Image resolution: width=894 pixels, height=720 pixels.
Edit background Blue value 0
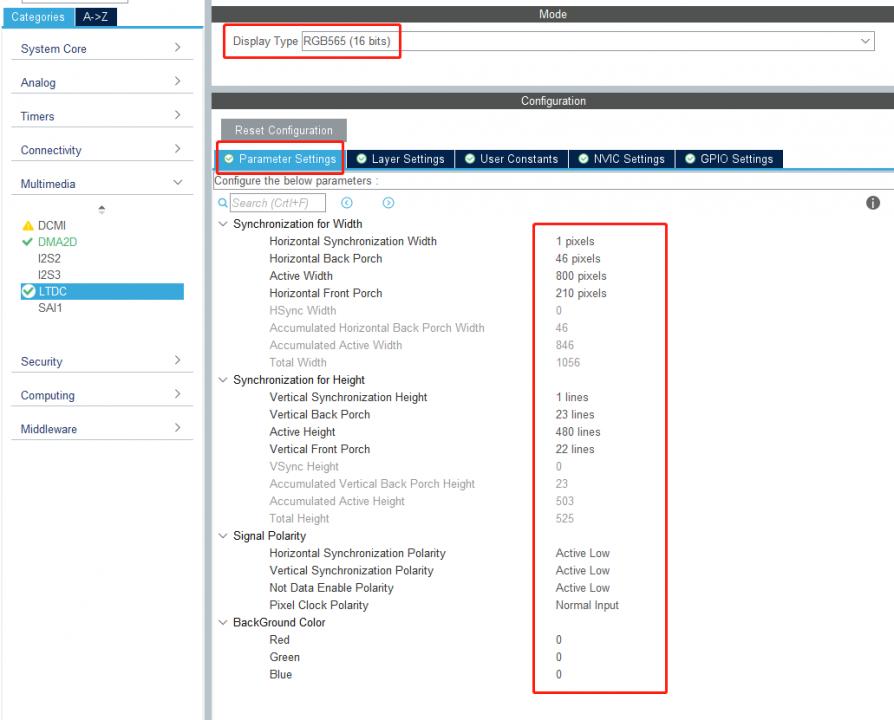tap(559, 674)
